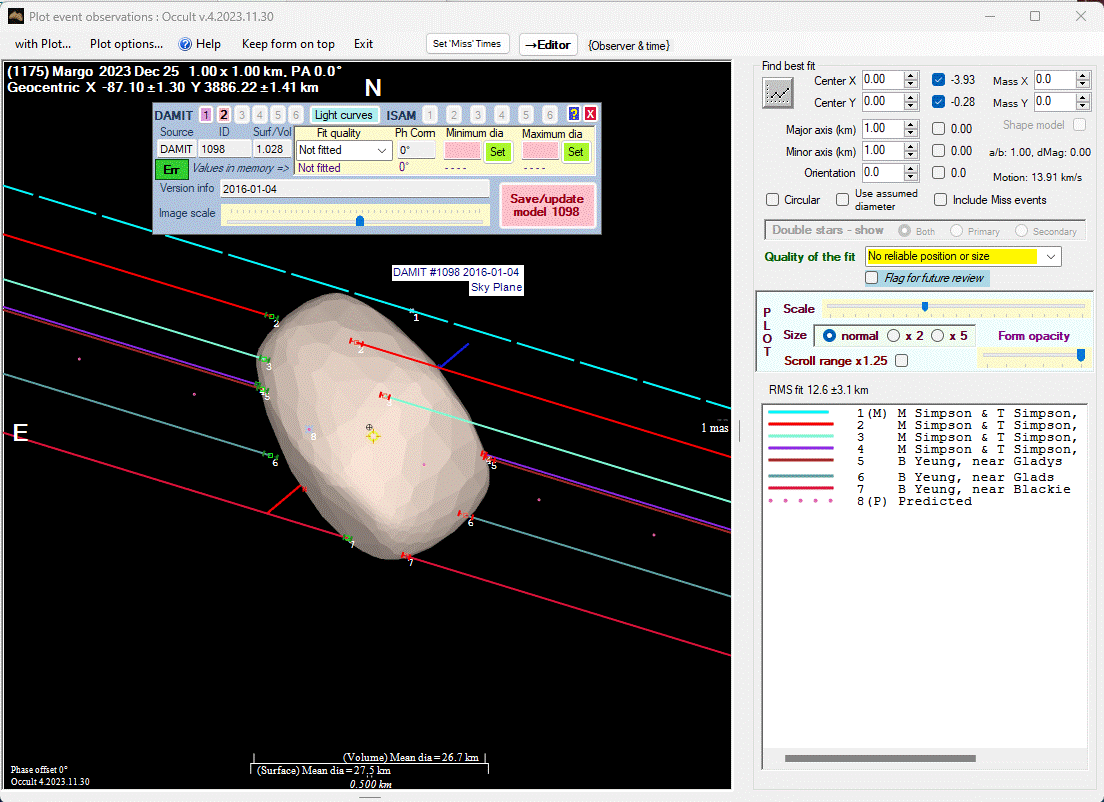The width and height of the screenshot is (1104, 802).
Task: Expand the Quality of the fit dropdown
Action: coord(1050,257)
